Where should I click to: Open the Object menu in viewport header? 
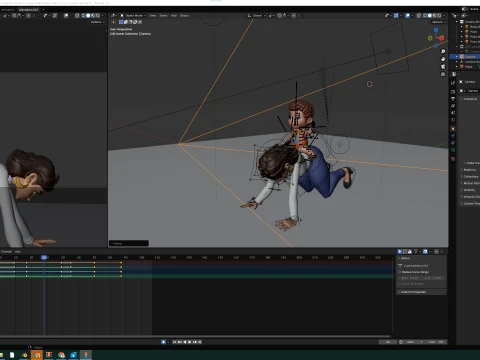point(184,15)
